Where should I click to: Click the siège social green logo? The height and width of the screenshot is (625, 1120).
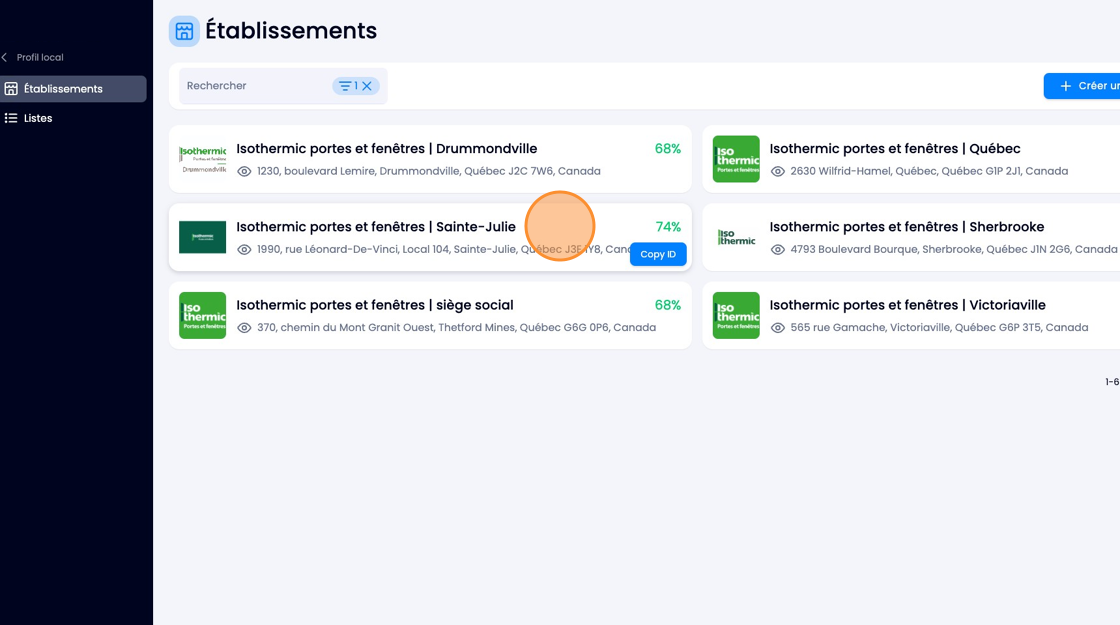pos(203,315)
